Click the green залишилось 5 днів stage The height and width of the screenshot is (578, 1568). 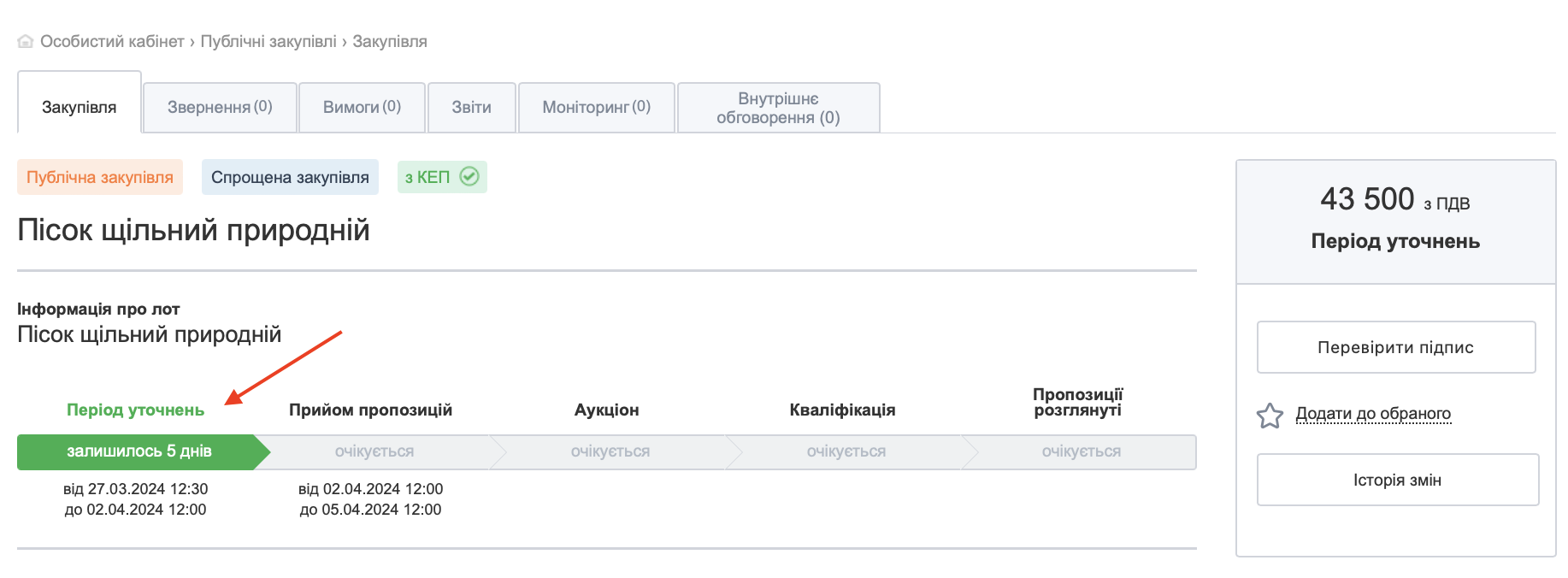click(139, 451)
